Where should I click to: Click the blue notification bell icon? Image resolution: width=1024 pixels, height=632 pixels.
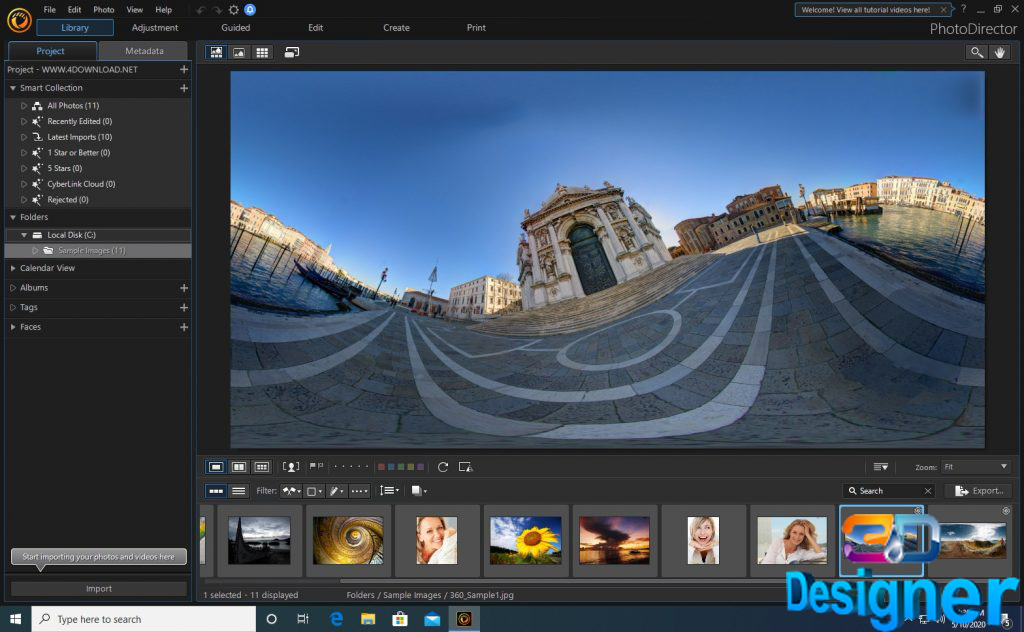250,9
